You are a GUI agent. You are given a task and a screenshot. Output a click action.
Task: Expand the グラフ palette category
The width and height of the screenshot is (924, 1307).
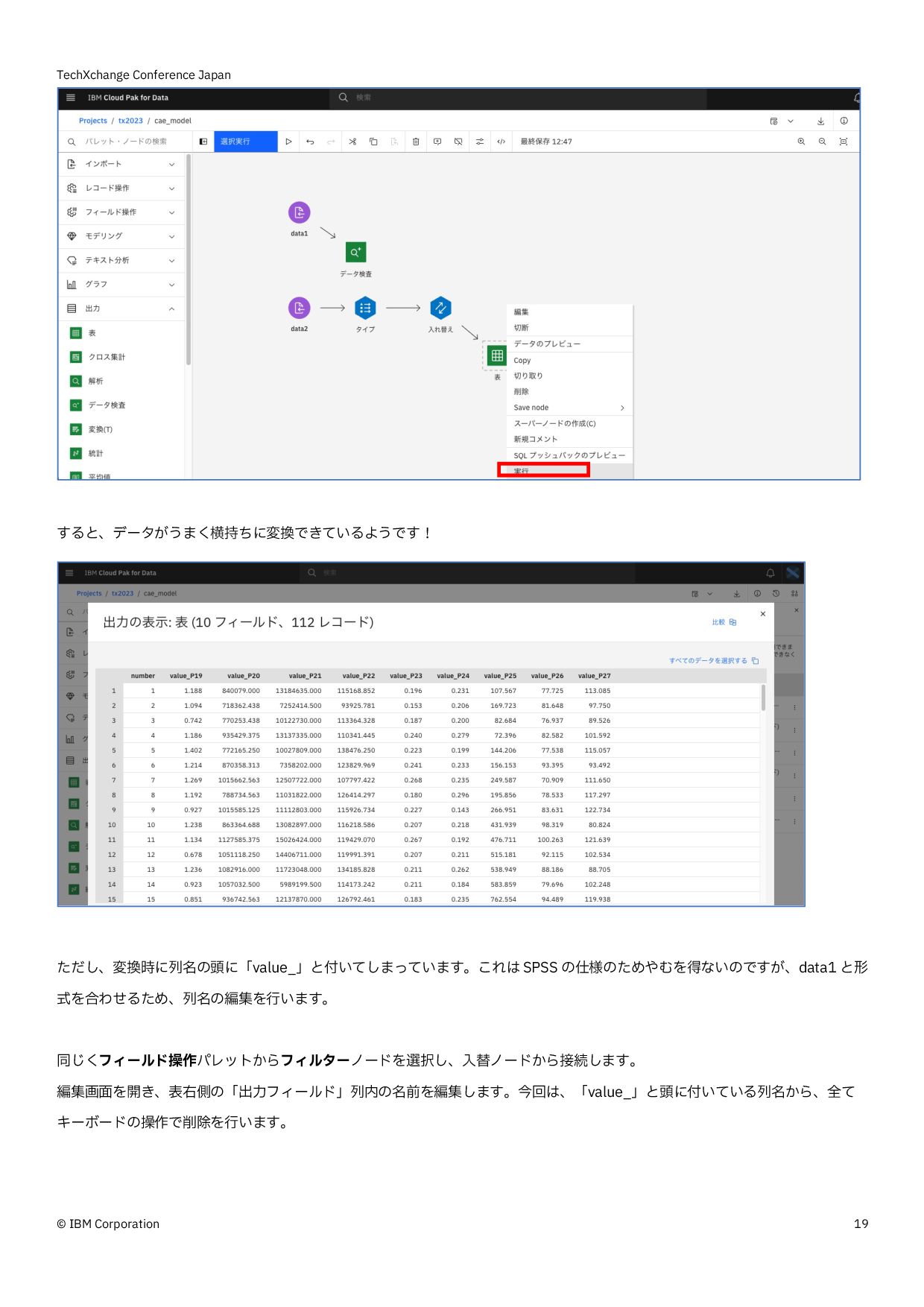point(122,284)
